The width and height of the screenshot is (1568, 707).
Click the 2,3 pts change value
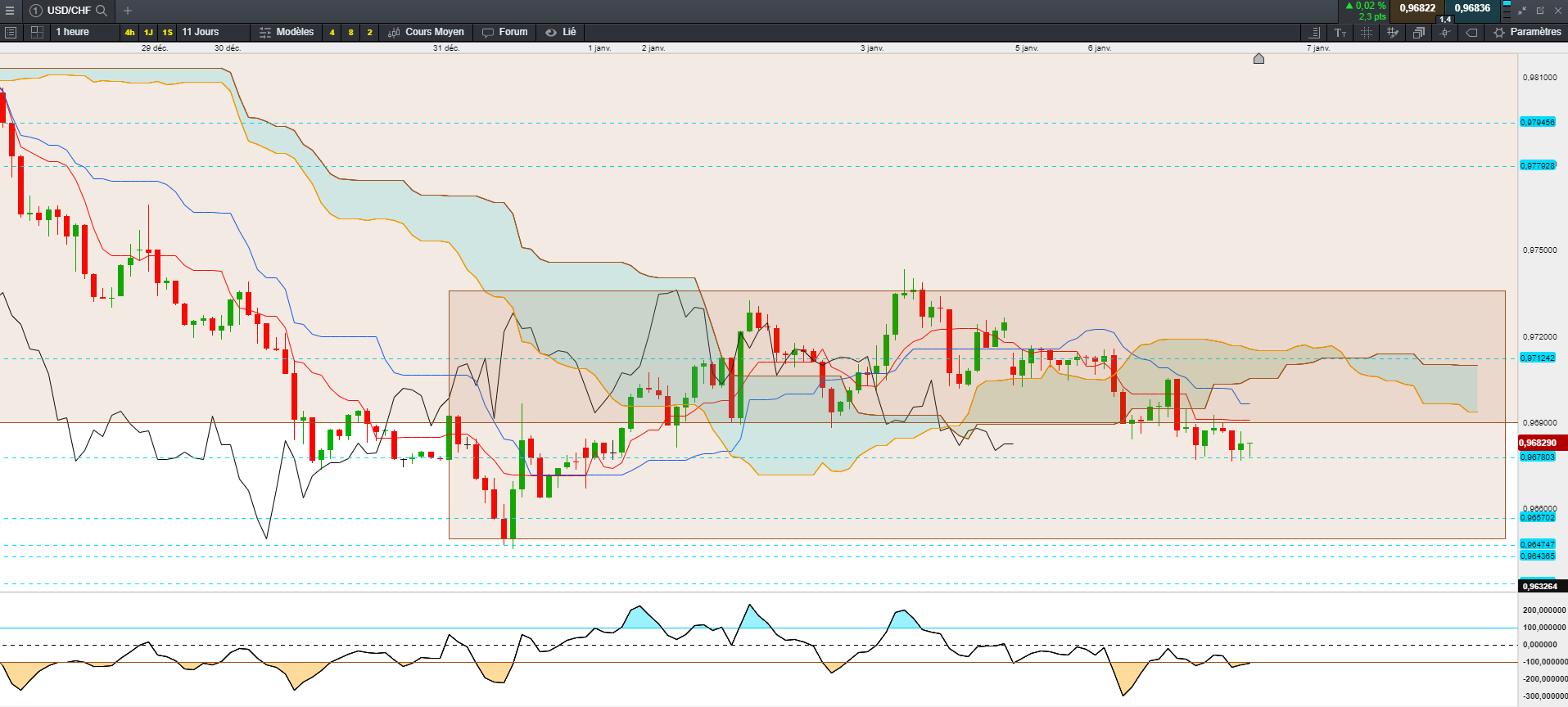1372,16
